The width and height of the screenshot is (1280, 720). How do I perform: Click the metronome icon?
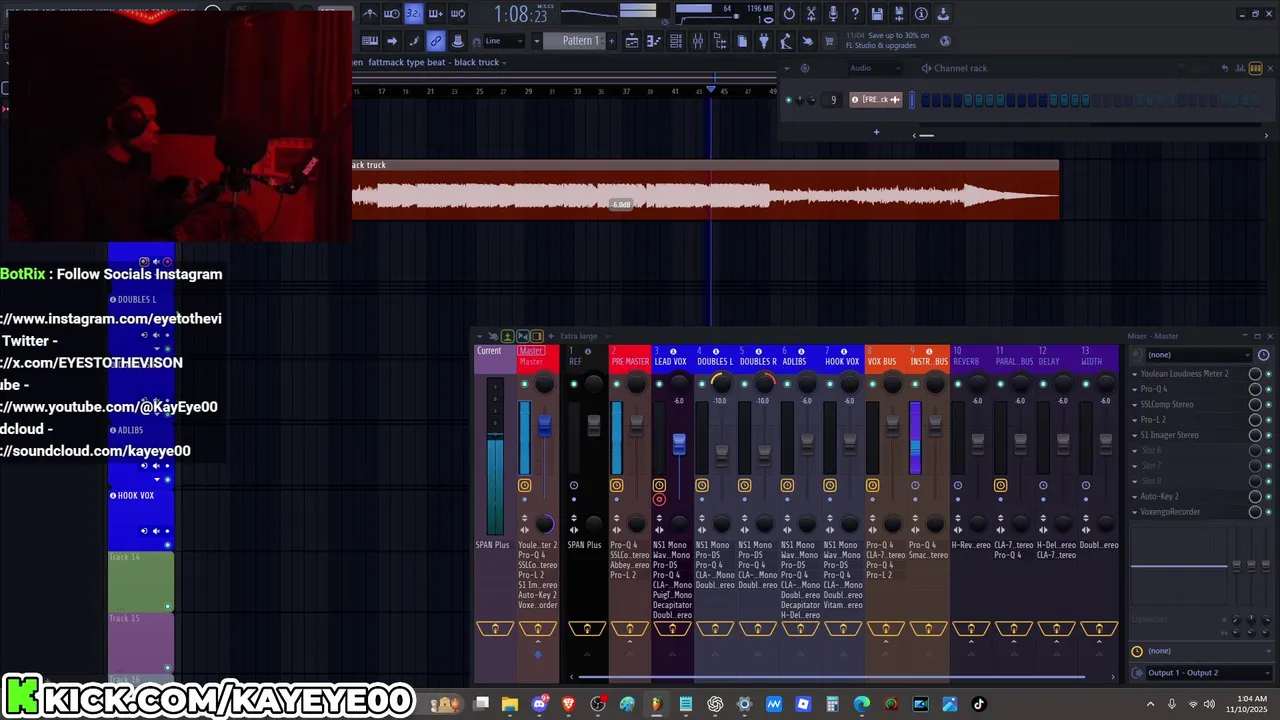click(369, 14)
